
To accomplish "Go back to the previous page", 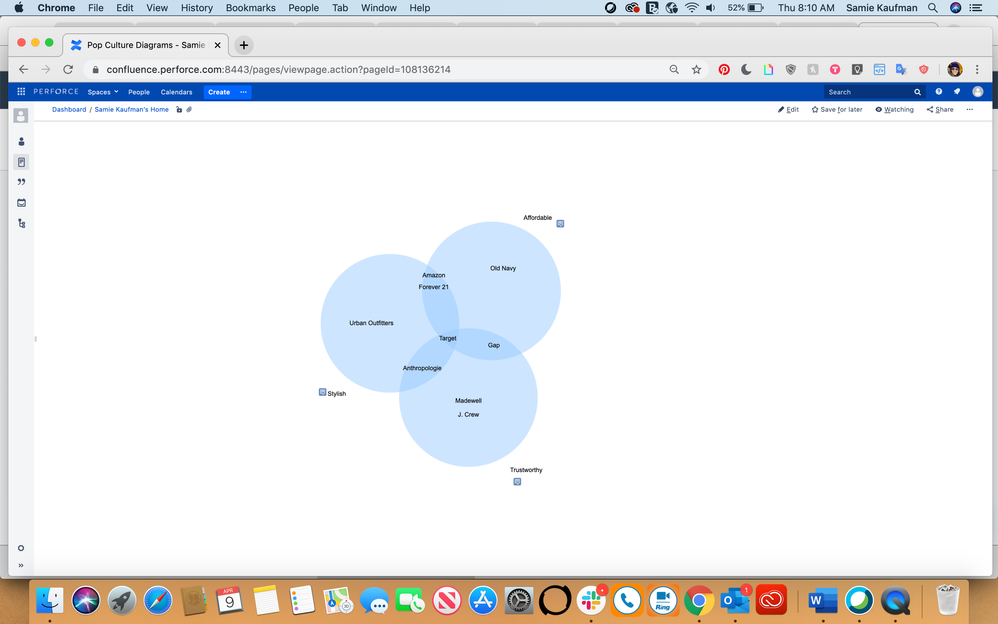I will point(24,69).
